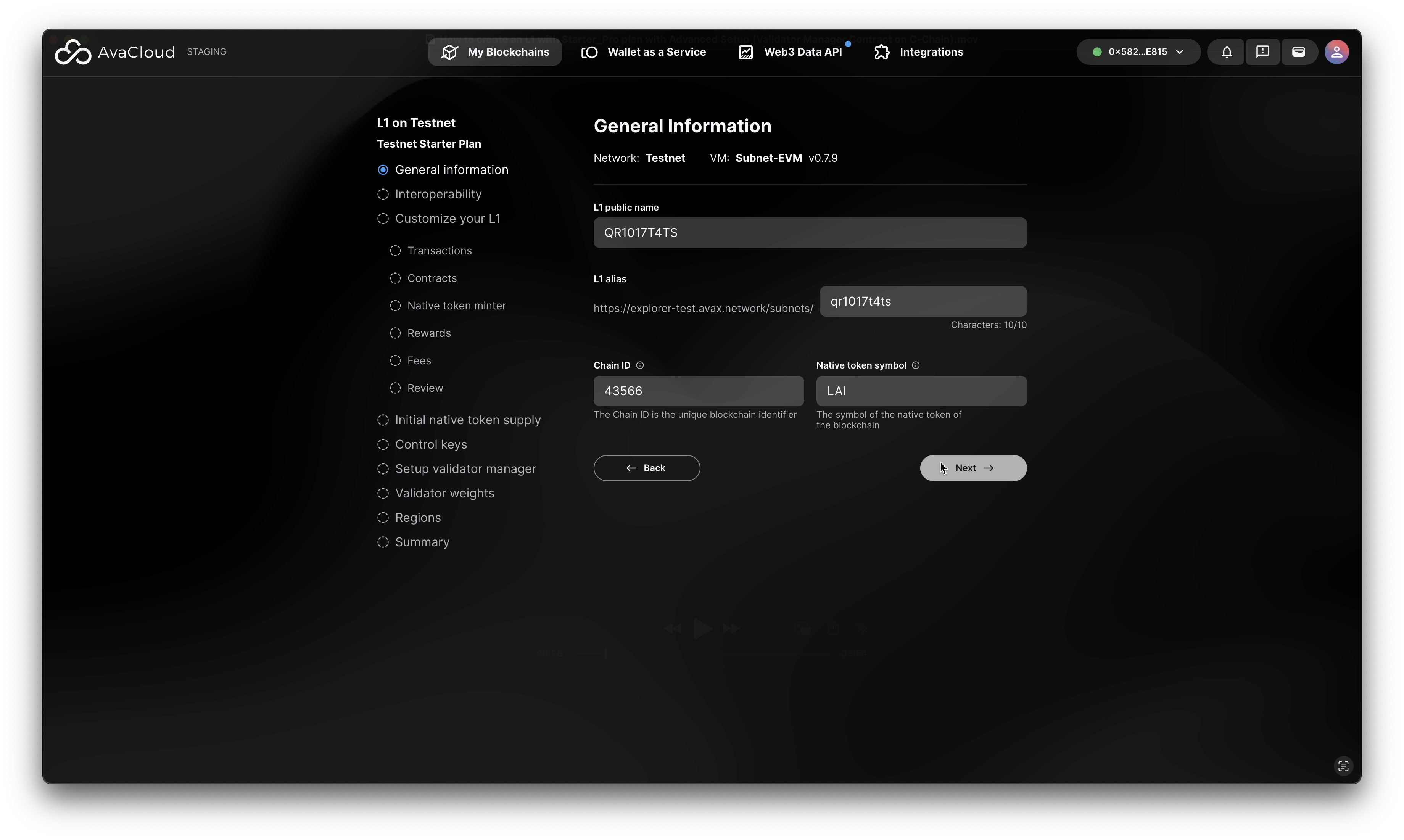This screenshot has height=840, width=1404.
Task: Click Native token symbol info icon
Action: point(915,365)
